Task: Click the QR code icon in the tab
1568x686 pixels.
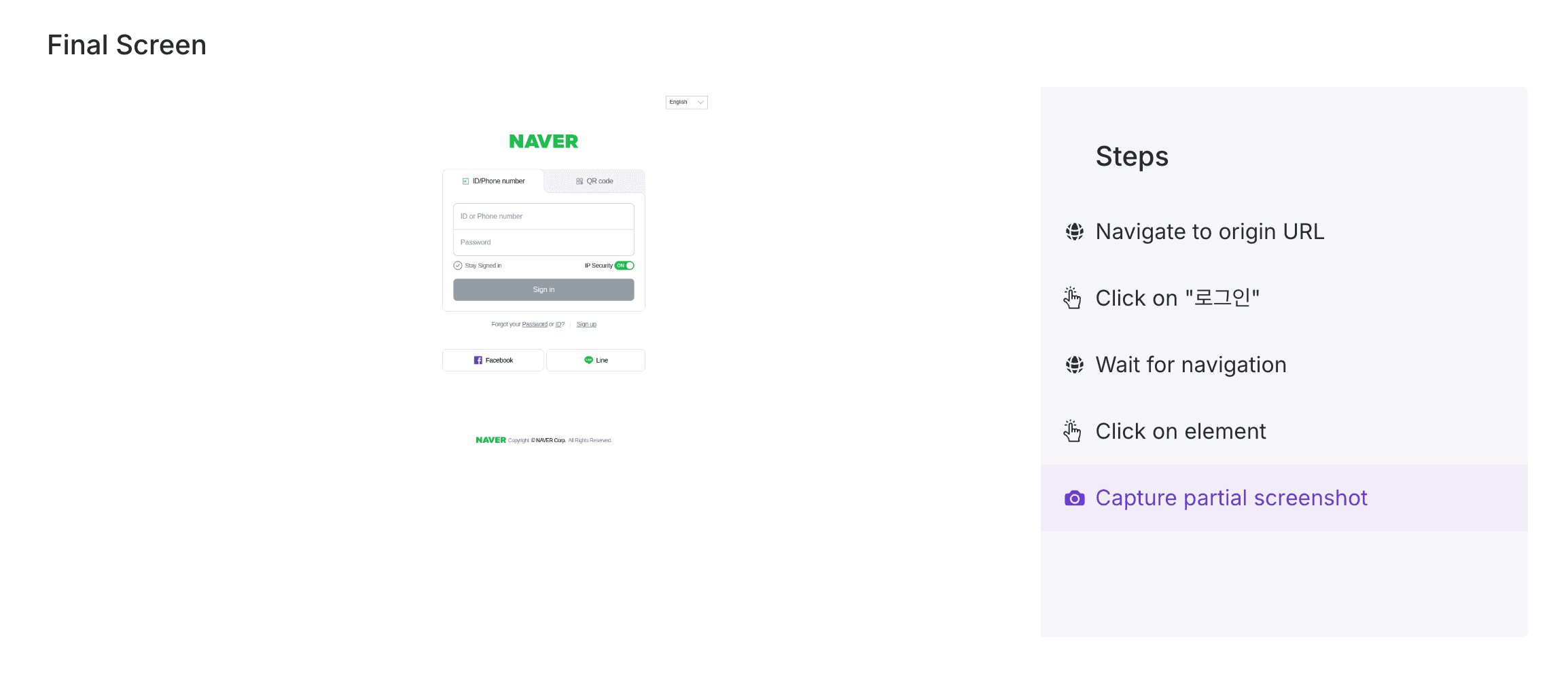Action: (580, 181)
